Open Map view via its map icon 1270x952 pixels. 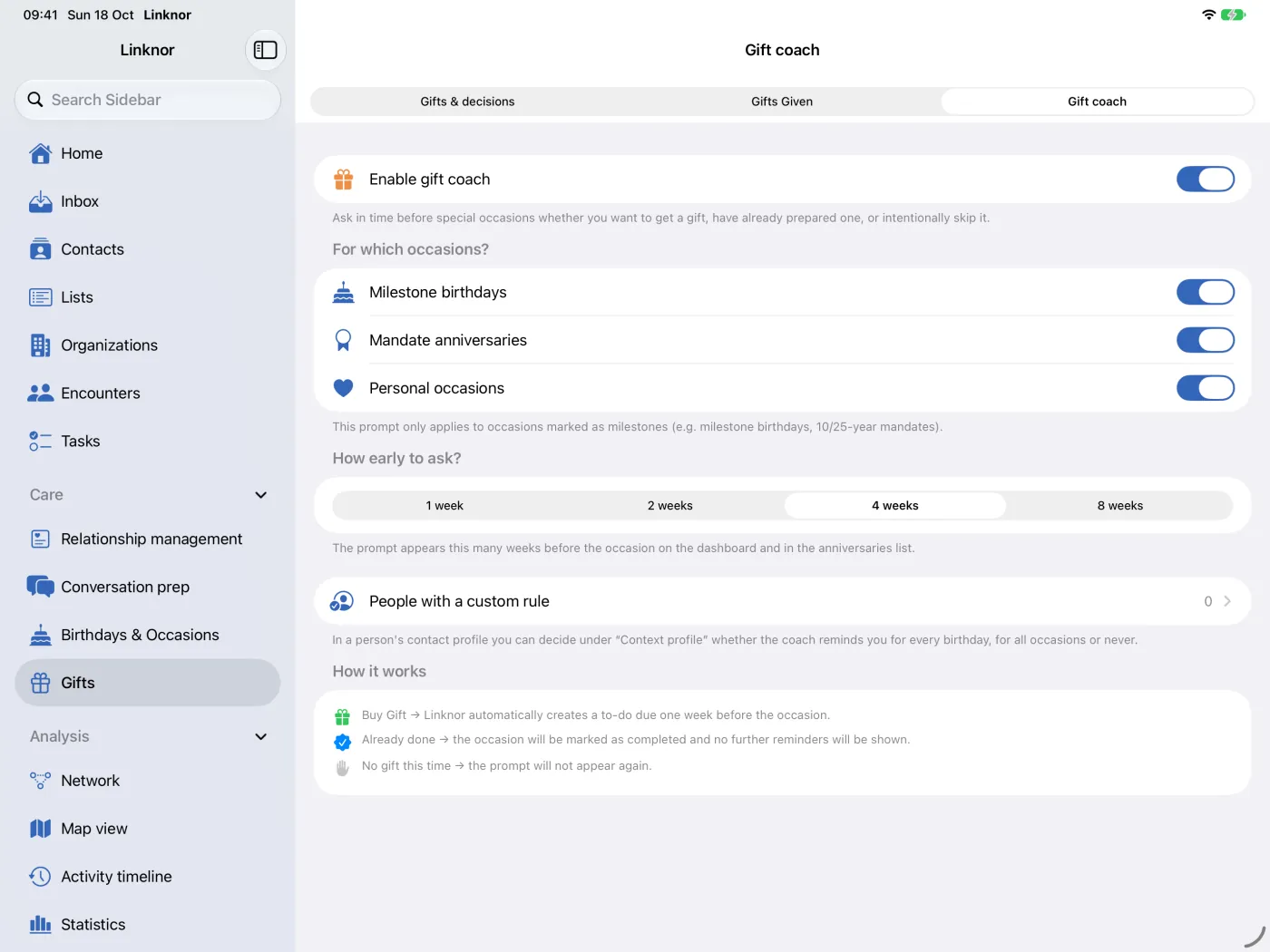coord(41,829)
